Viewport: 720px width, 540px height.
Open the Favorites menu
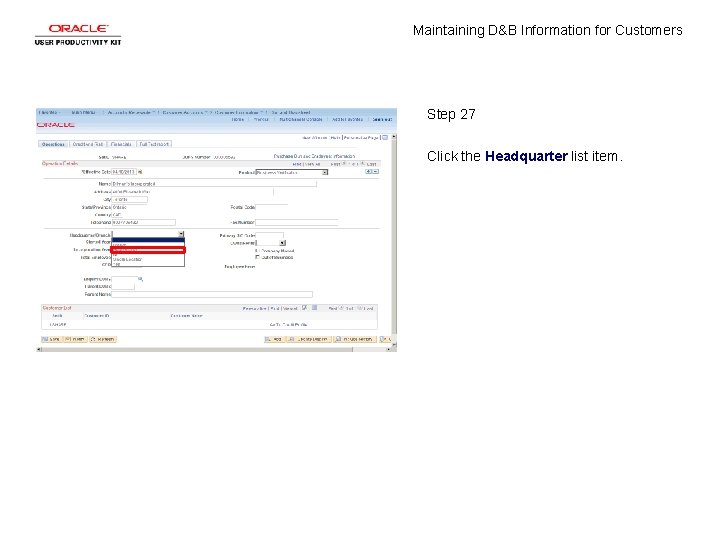pyautogui.click(x=48, y=112)
